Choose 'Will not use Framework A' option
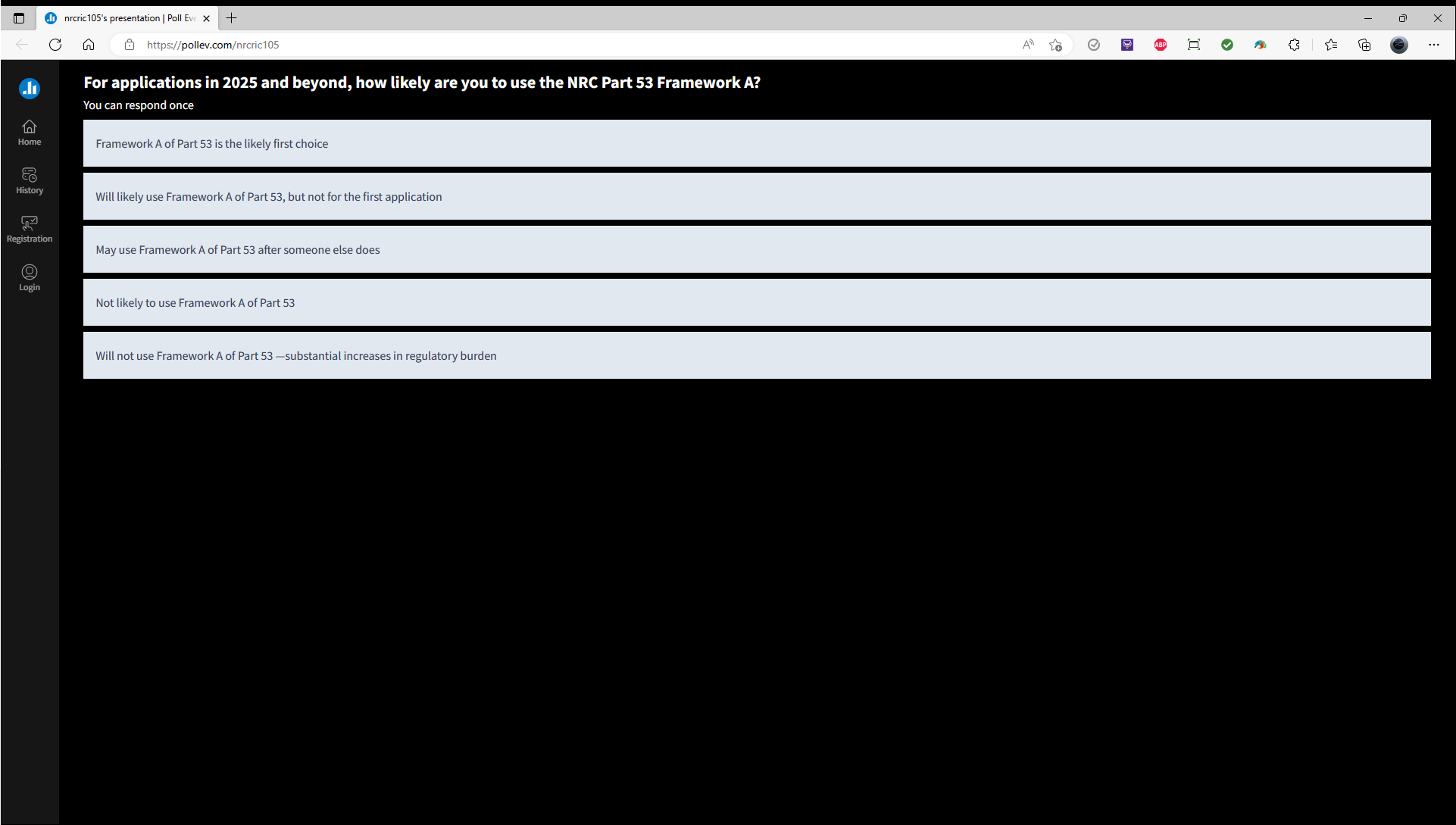This screenshot has width=1456, height=825. [x=756, y=356]
